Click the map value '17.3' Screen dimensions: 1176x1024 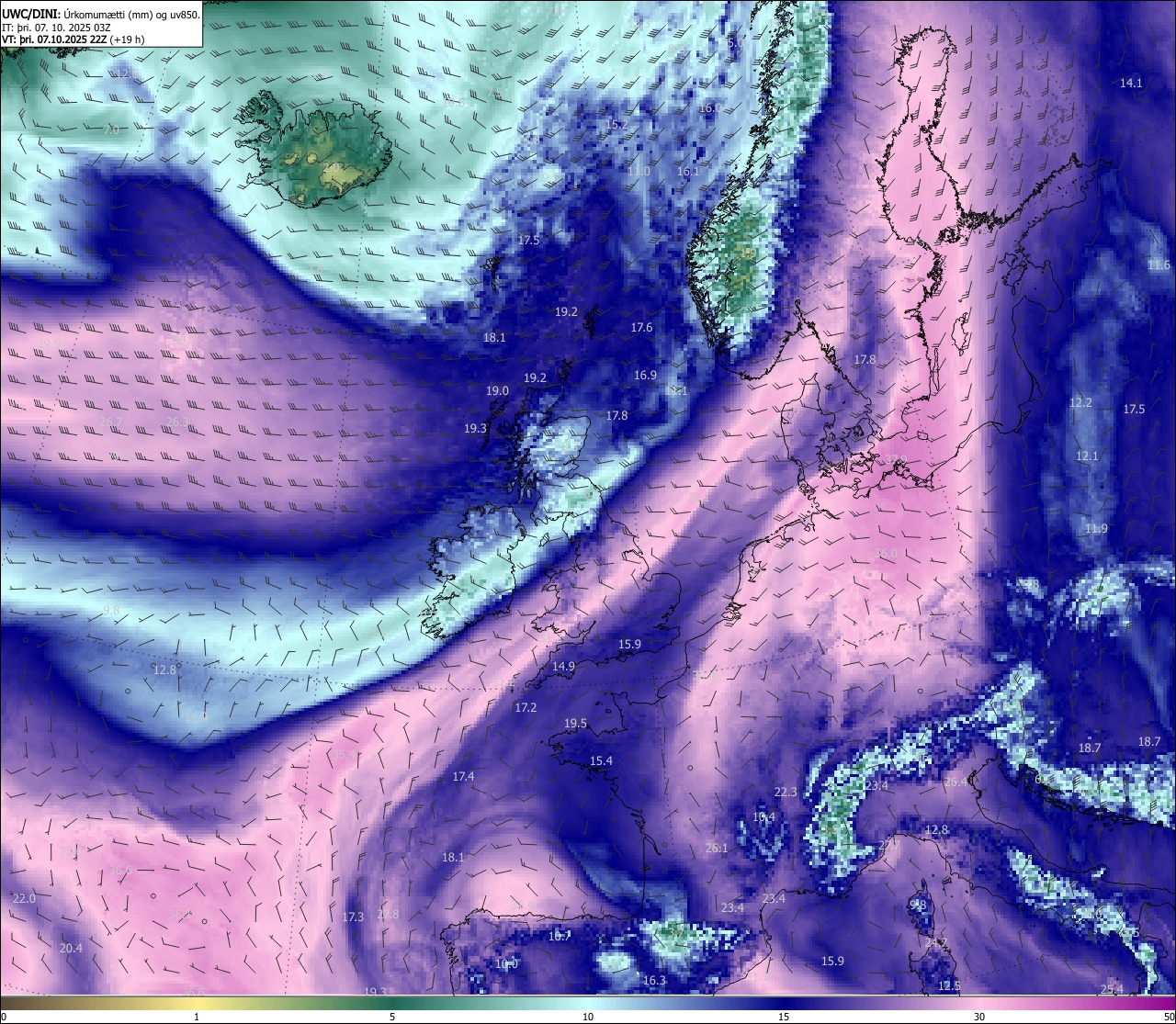click(353, 917)
